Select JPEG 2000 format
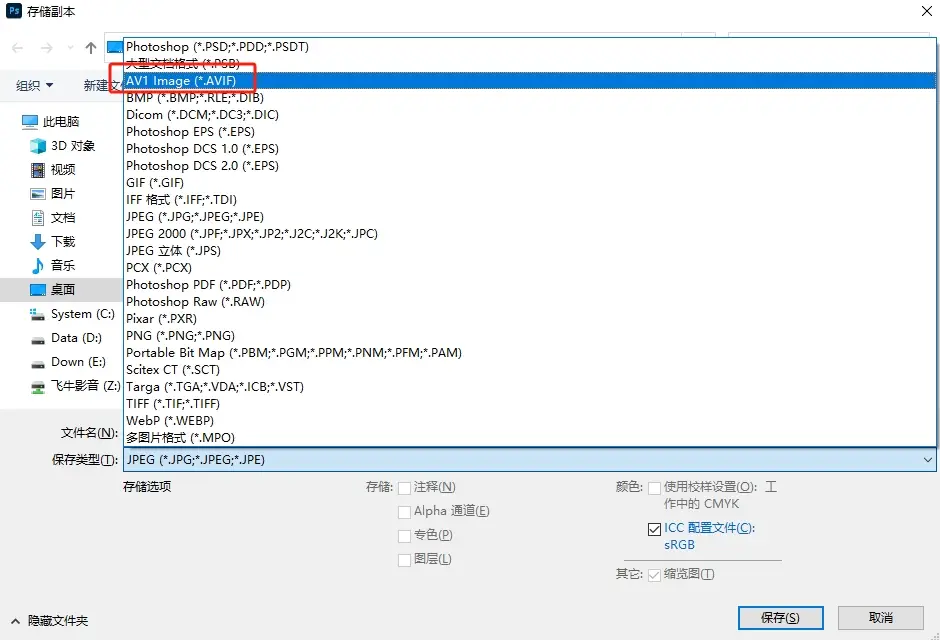 pos(530,234)
